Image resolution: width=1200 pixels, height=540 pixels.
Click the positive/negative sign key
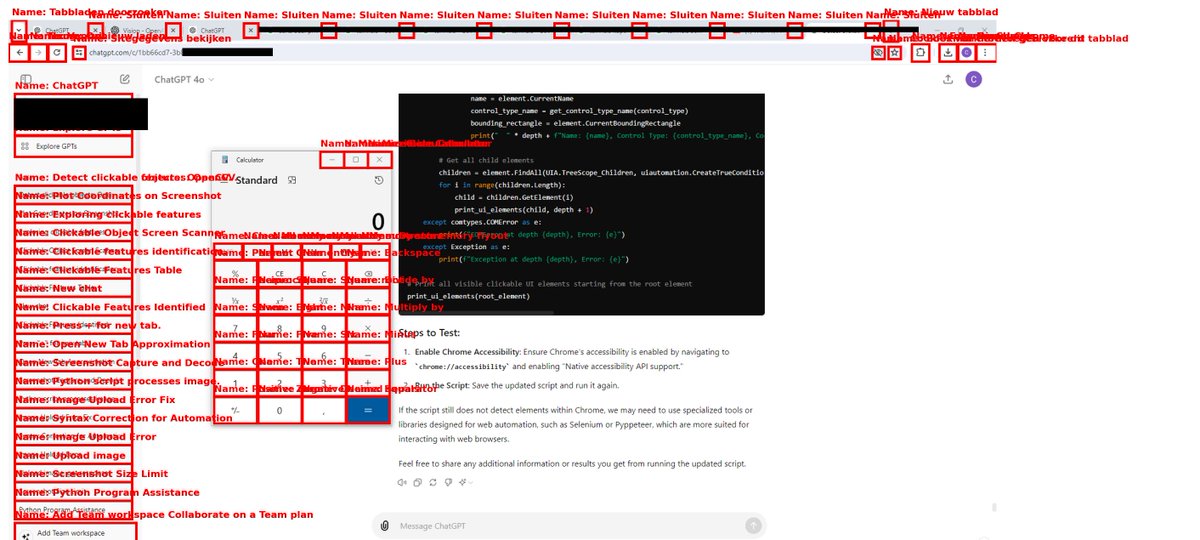click(235, 410)
